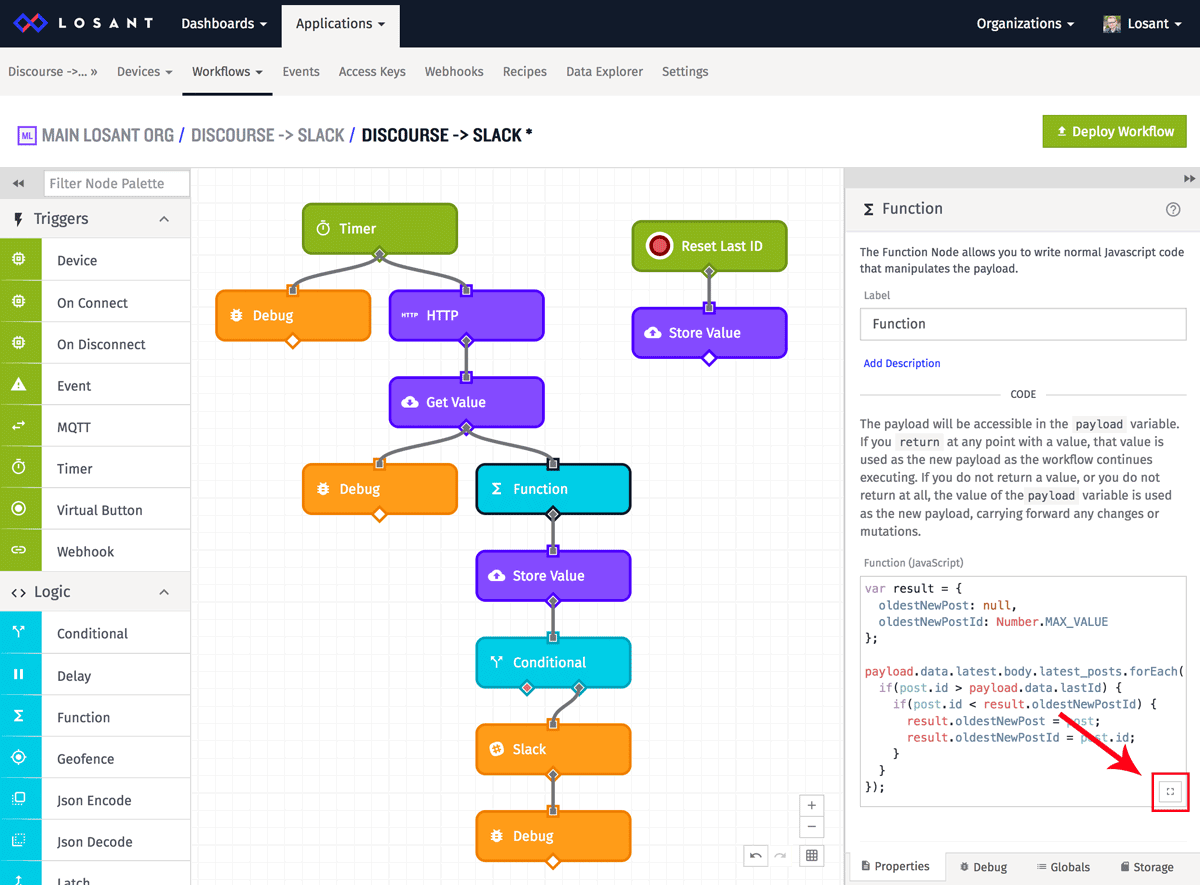Open the Globals tab

(1063, 867)
